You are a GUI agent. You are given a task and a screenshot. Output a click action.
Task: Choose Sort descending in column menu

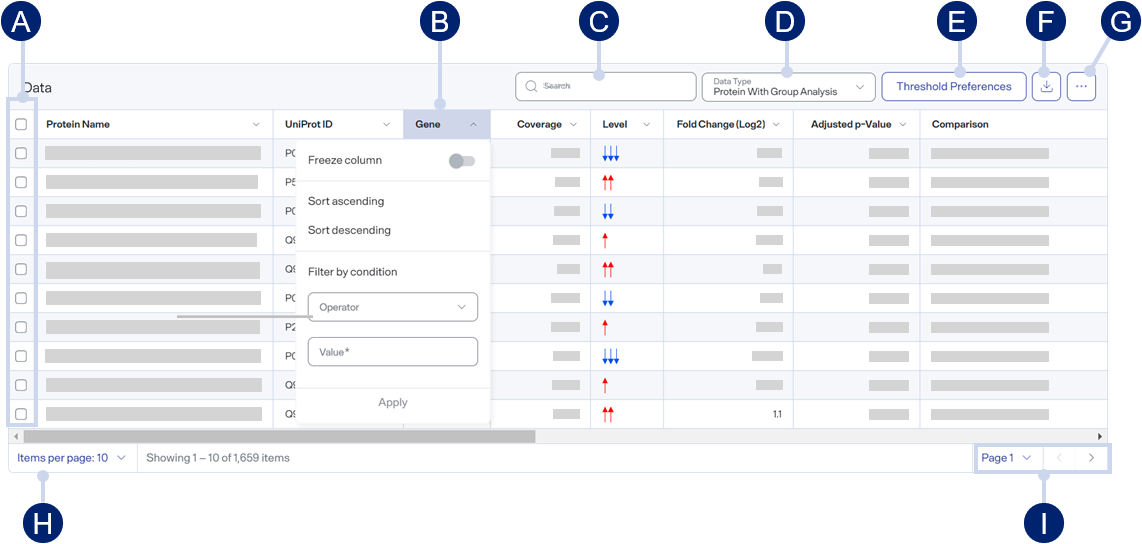click(x=350, y=230)
